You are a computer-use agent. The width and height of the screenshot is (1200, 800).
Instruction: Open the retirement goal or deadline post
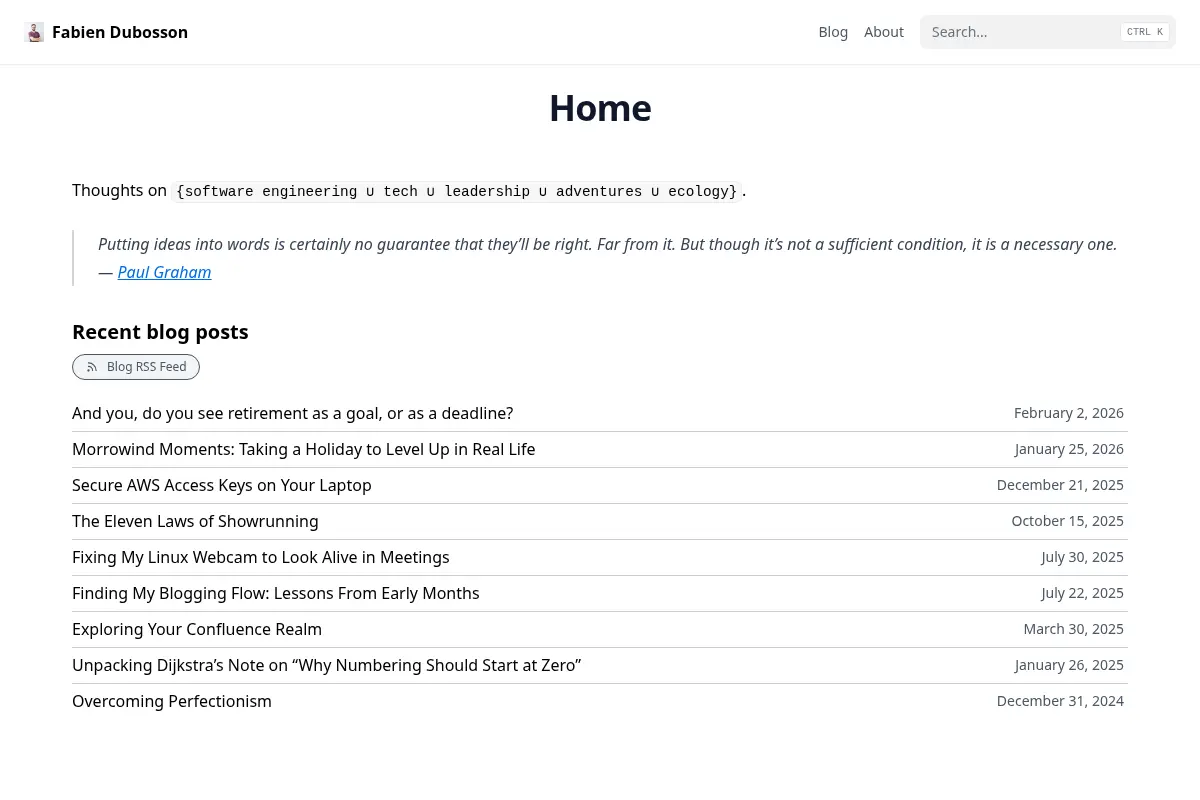292,413
